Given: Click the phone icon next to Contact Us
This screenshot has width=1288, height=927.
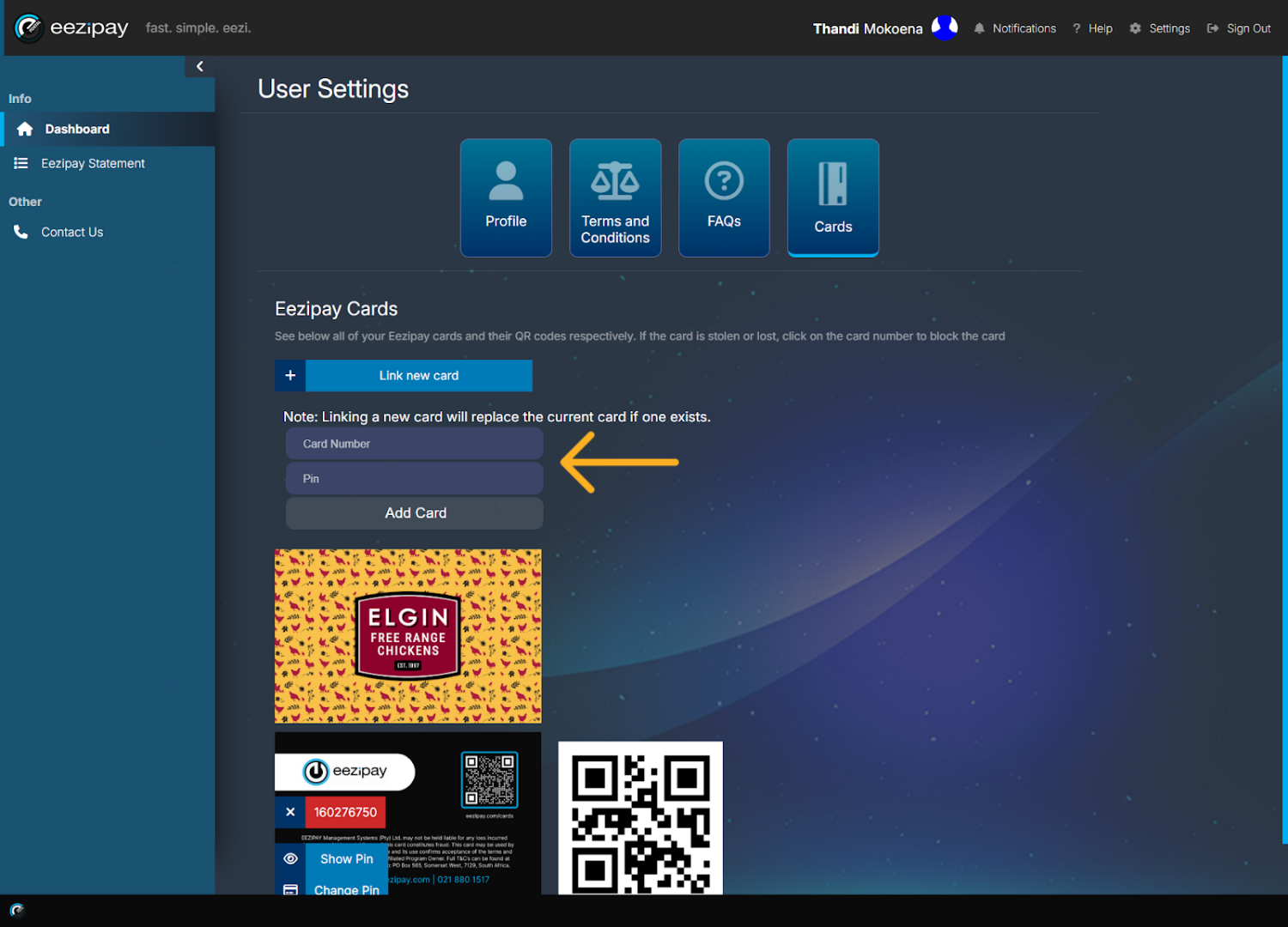Looking at the screenshot, I should [x=21, y=232].
